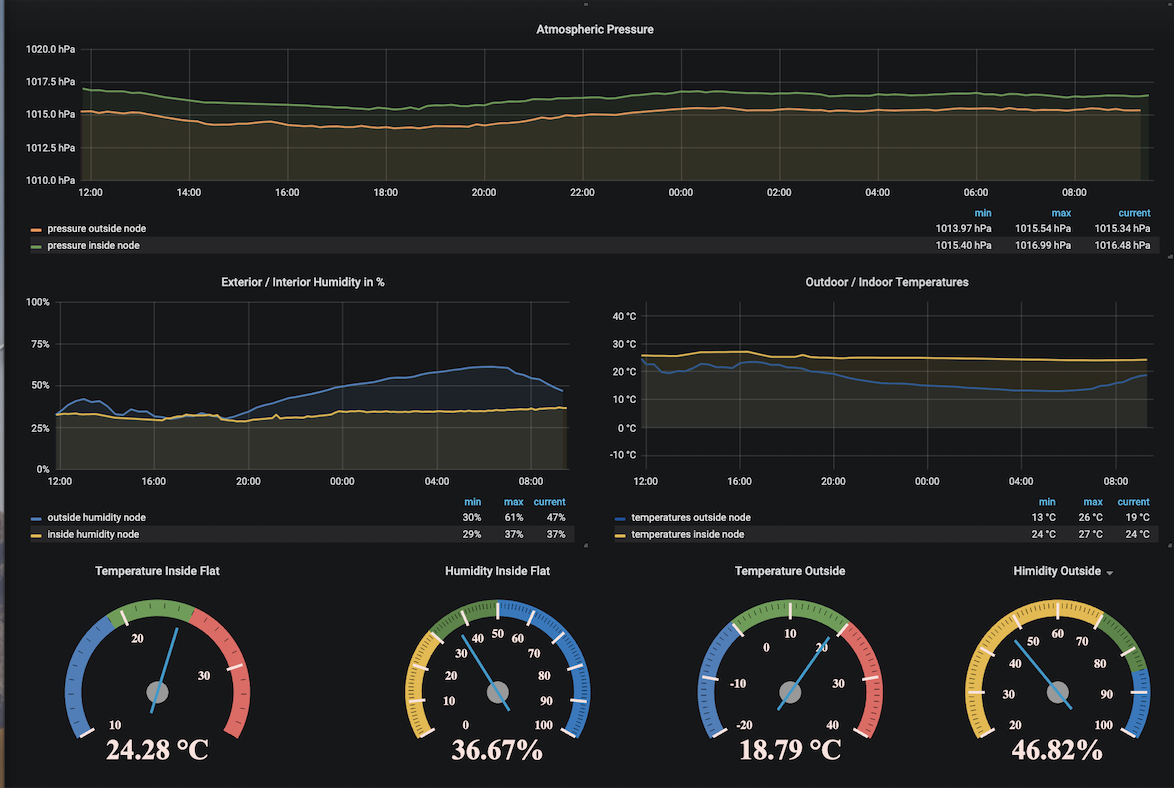The height and width of the screenshot is (788, 1174).
Task: Click blue color swatch of outside humidity node
Action: [36, 518]
